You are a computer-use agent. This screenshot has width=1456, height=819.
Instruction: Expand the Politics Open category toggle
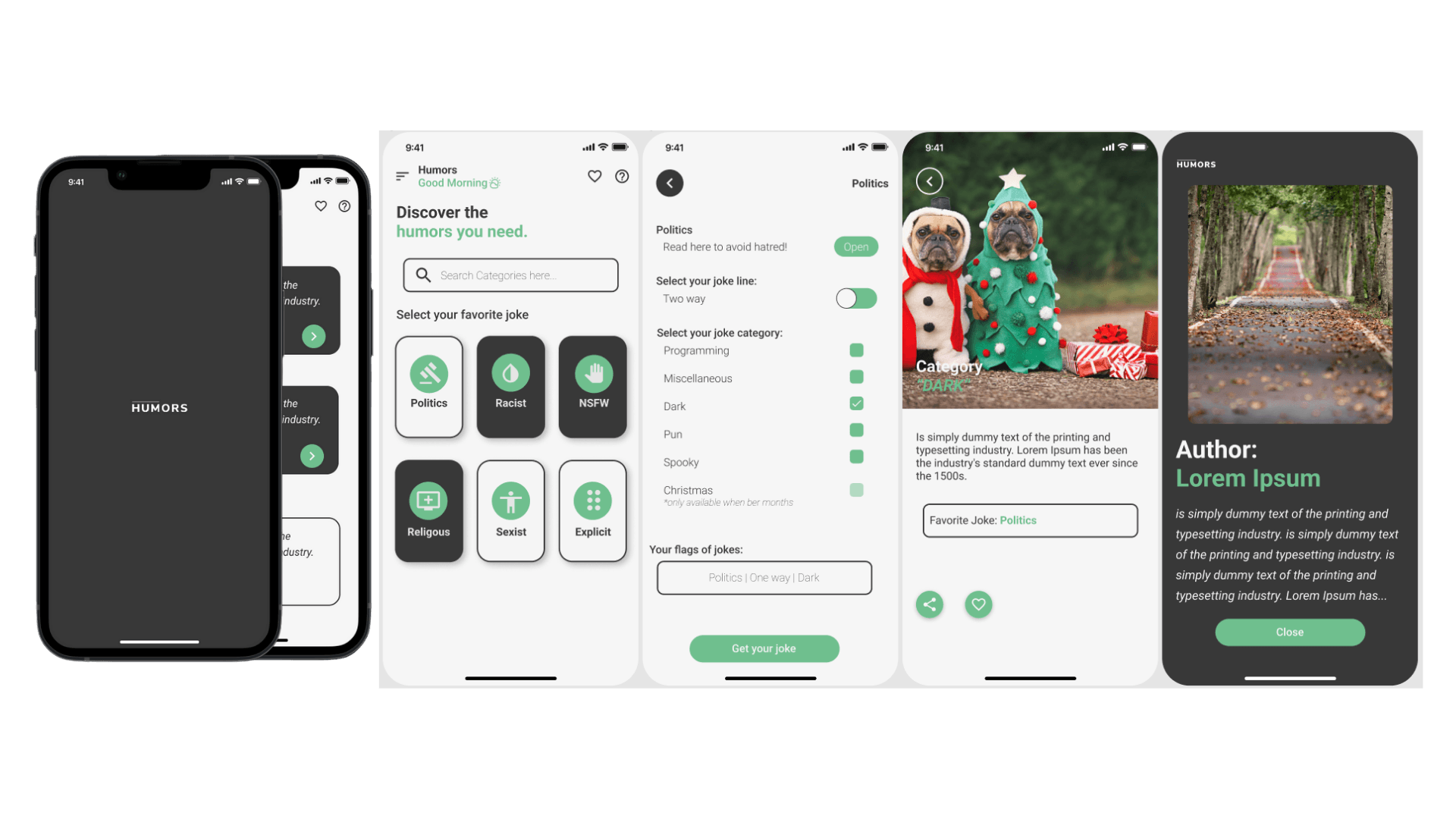tap(855, 247)
